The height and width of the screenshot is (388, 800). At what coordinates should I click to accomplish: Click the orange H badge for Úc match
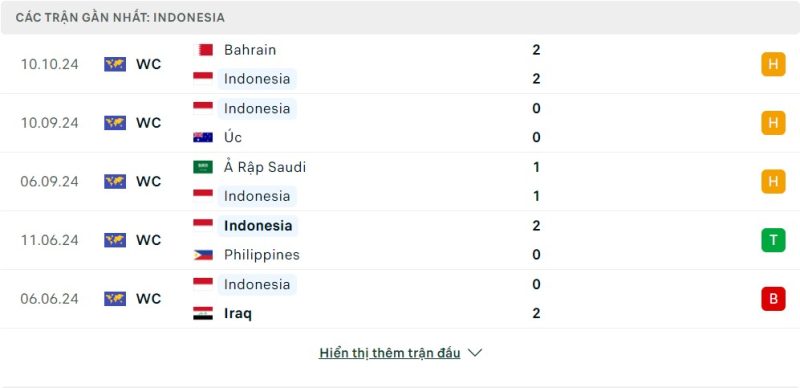pos(773,123)
